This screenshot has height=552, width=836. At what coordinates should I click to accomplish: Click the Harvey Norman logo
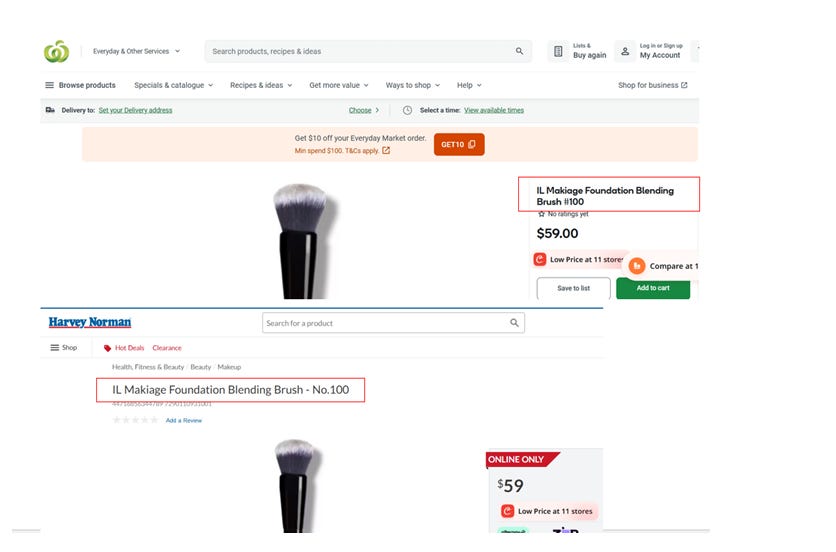90,322
